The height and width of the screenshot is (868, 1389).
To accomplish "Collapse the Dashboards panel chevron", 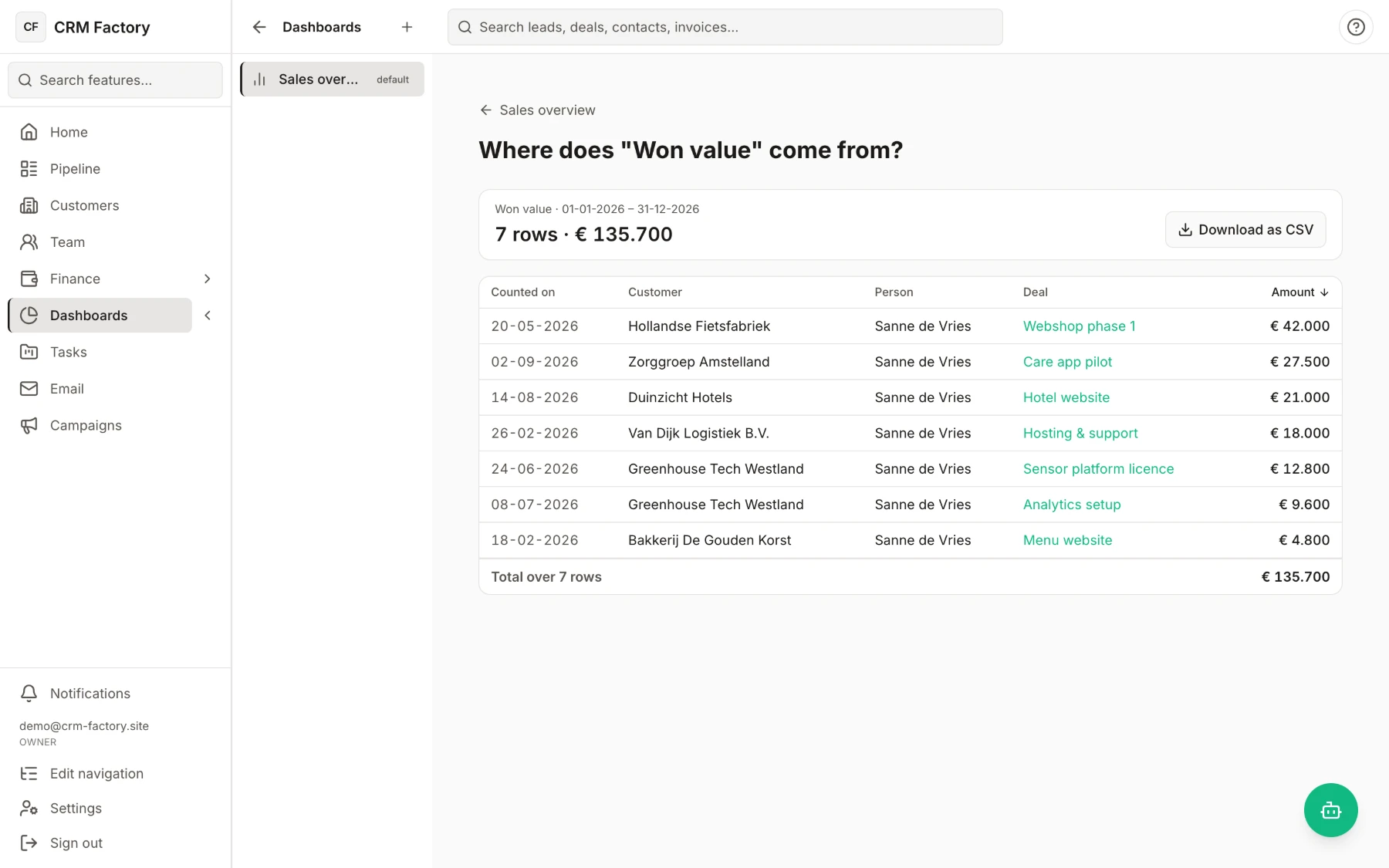I will click(208, 316).
